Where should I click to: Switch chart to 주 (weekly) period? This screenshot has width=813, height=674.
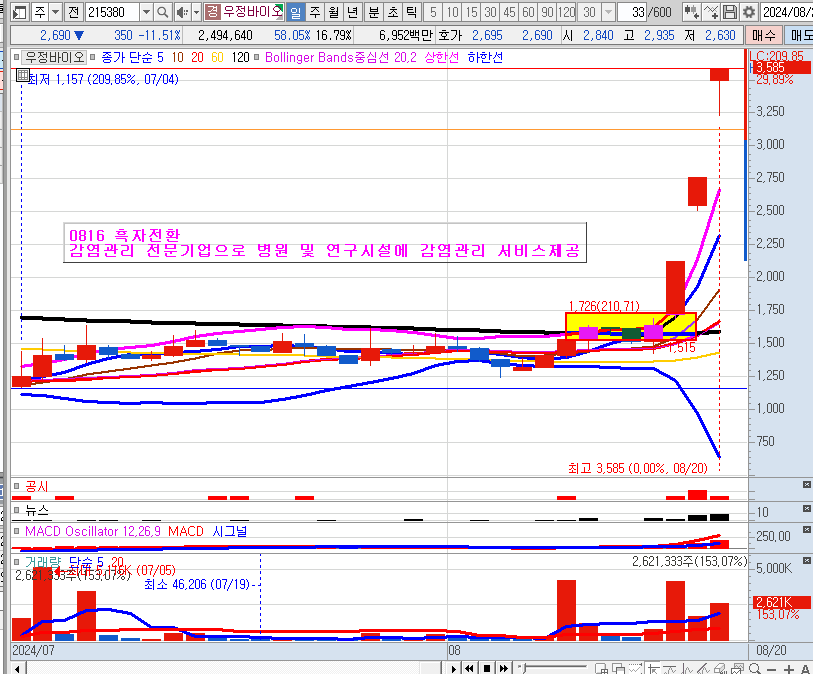pyautogui.click(x=315, y=12)
